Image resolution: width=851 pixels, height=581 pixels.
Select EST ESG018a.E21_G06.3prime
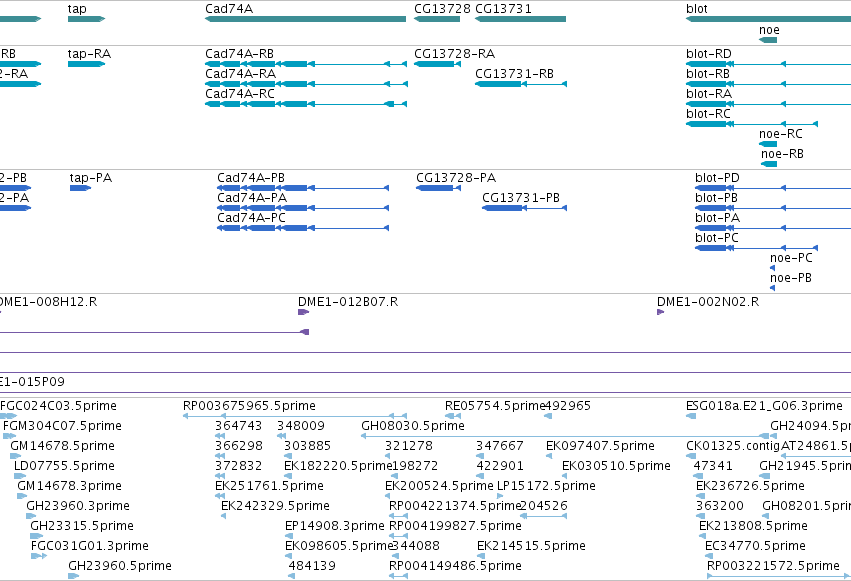coord(691,416)
